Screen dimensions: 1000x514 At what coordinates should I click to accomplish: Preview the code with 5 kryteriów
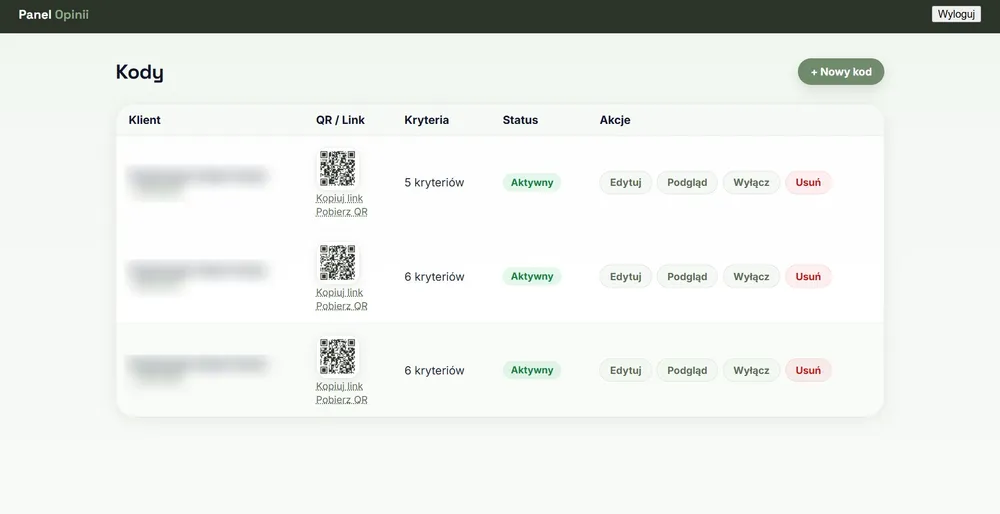click(687, 182)
